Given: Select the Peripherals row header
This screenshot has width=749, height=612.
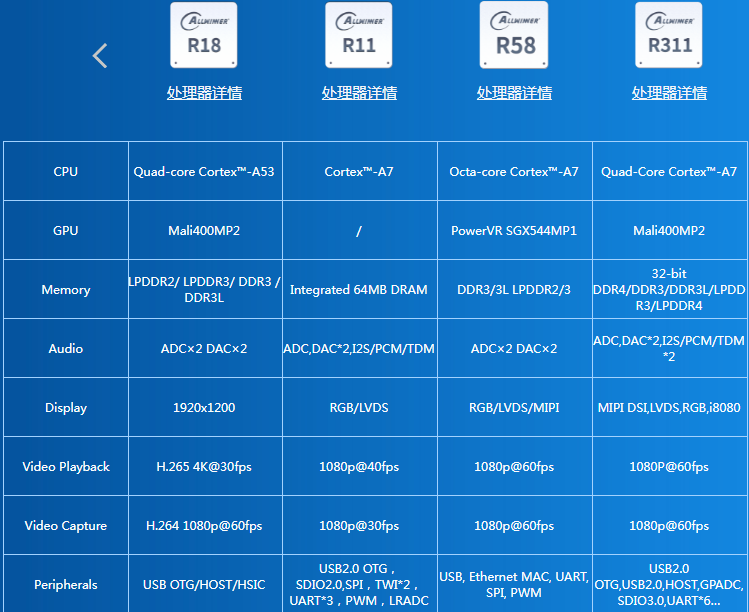Looking at the screenshot, I should (66, 584).
